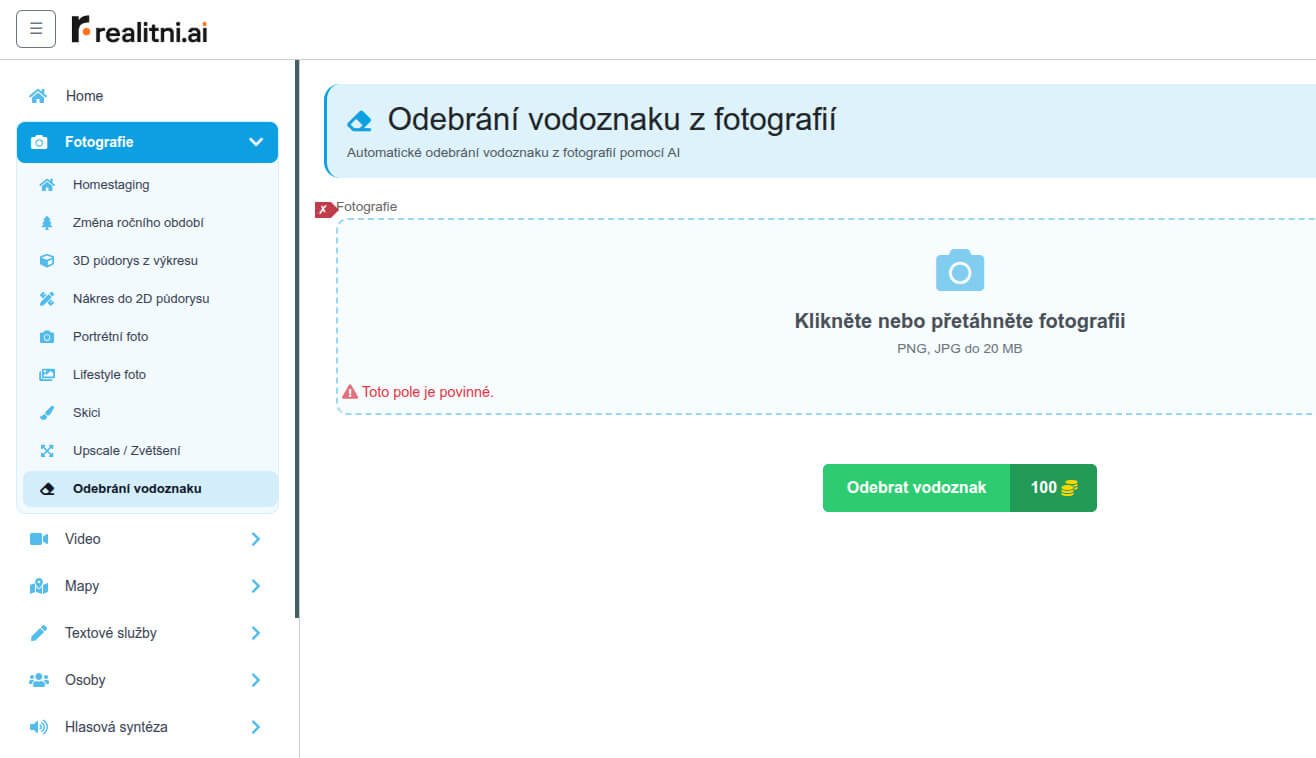Open the hamburger menu top left
Screen dimensions: 1316x758
tap(35, 29)
